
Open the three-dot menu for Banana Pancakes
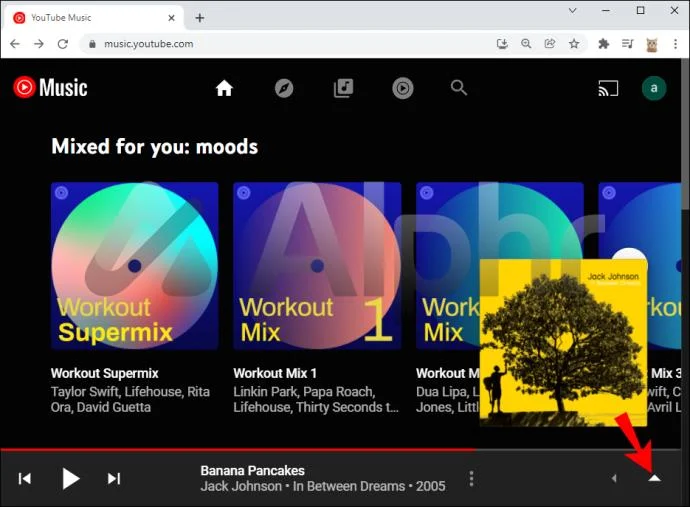(471, 478)
